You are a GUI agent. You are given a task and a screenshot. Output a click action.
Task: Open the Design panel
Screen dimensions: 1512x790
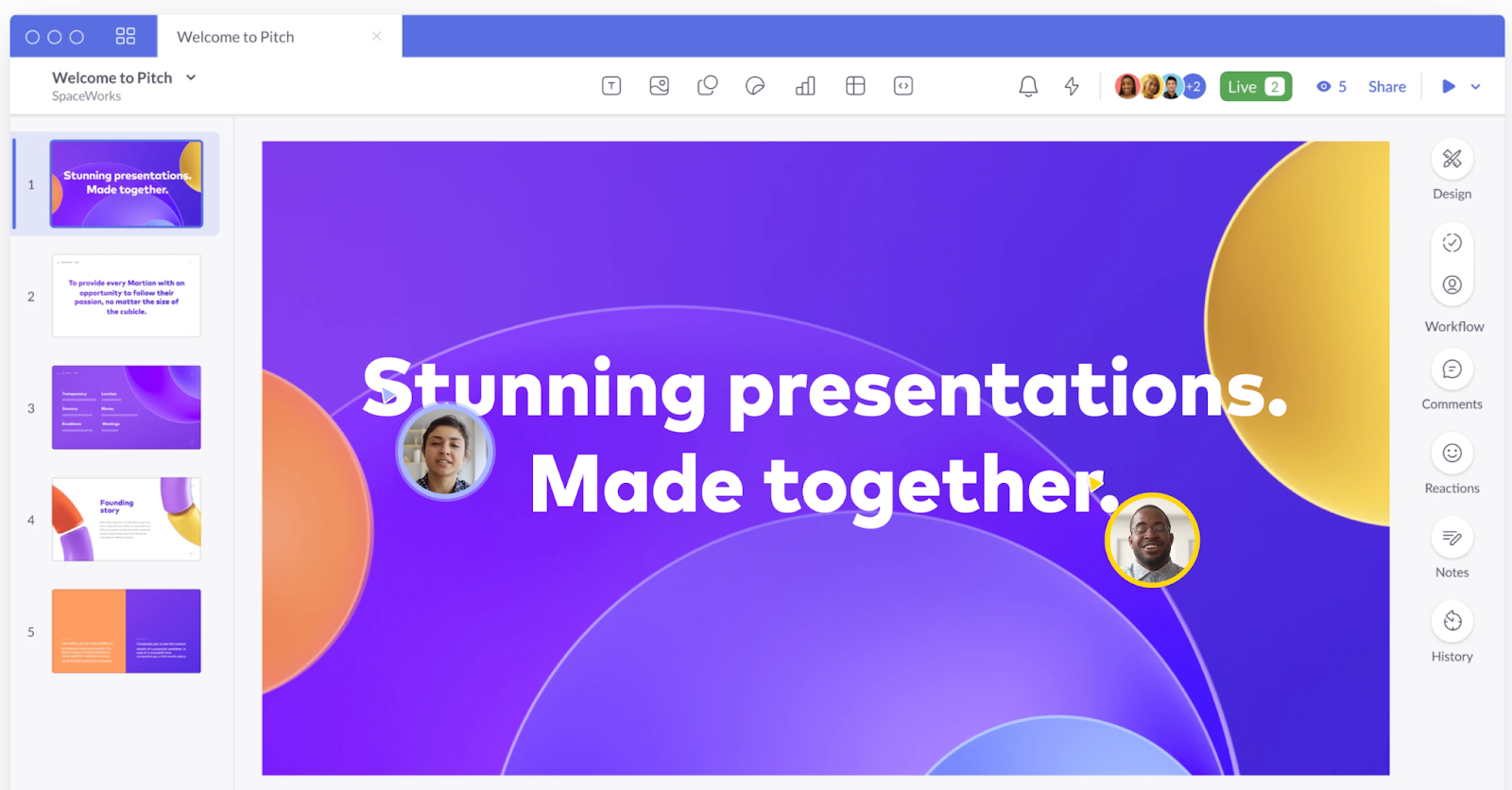coord(1452,159)
